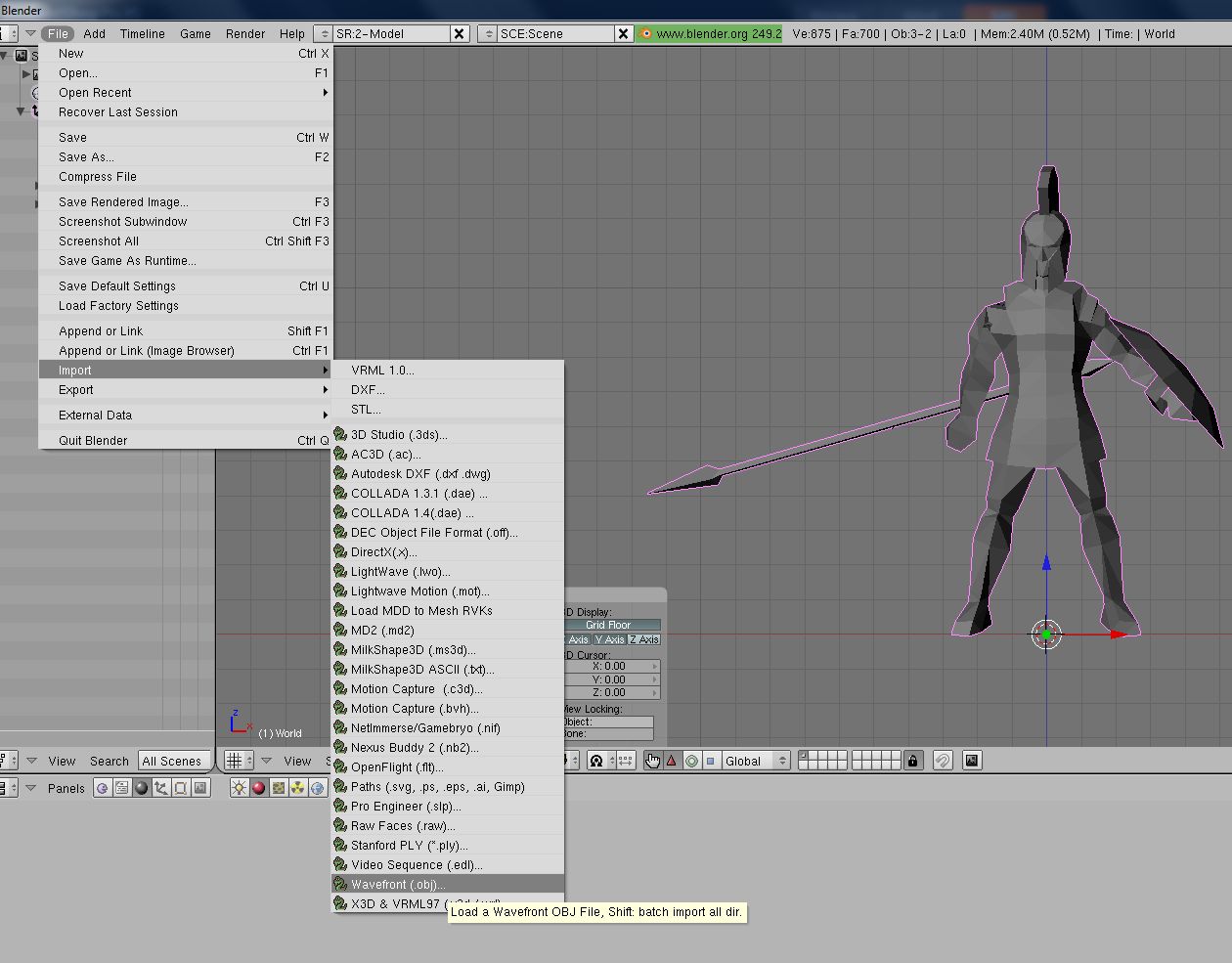
Task: Click the View Locking Object: field
Action: tap(608, 722)
